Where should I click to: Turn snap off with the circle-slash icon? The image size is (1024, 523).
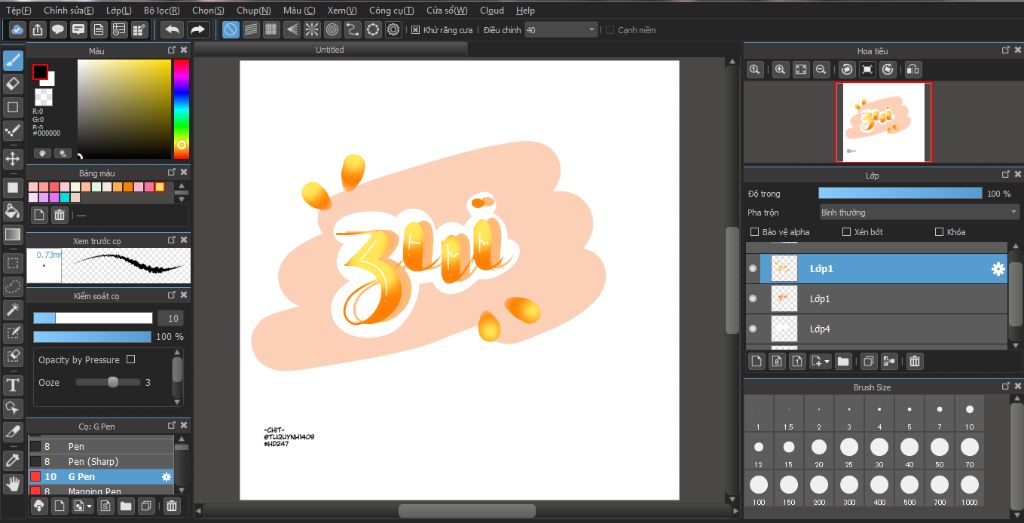[230, 29]
